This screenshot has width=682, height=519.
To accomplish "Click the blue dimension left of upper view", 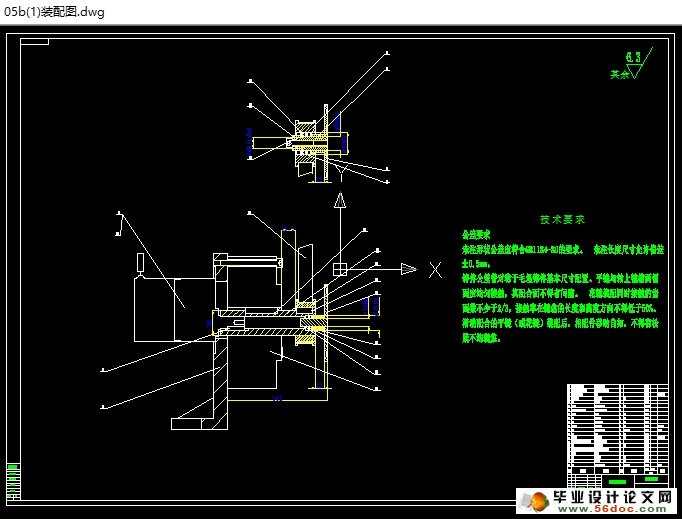I will (x=249, y=143).
